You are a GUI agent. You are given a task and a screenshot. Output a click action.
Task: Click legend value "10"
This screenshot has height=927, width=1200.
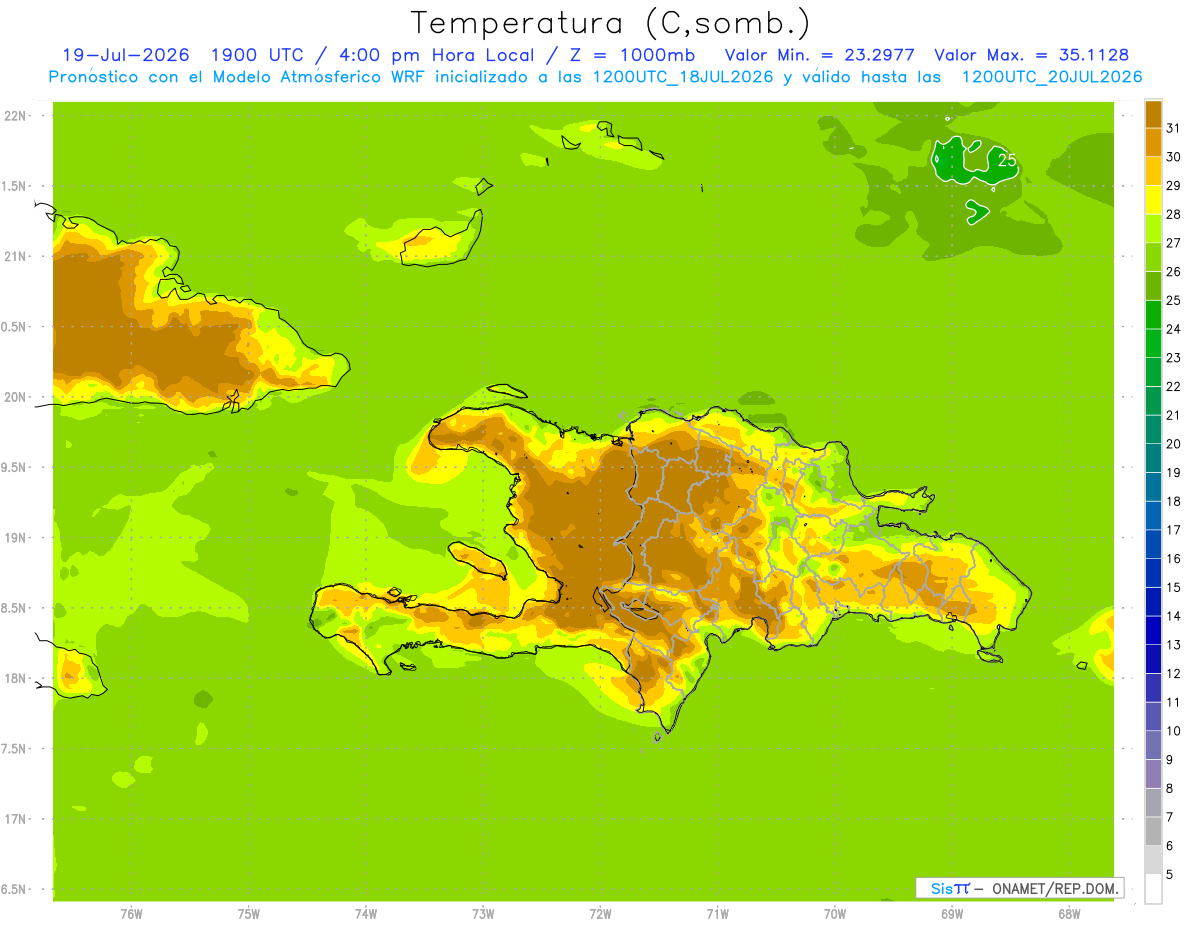pyautogui.click(x=1174, y=730)
